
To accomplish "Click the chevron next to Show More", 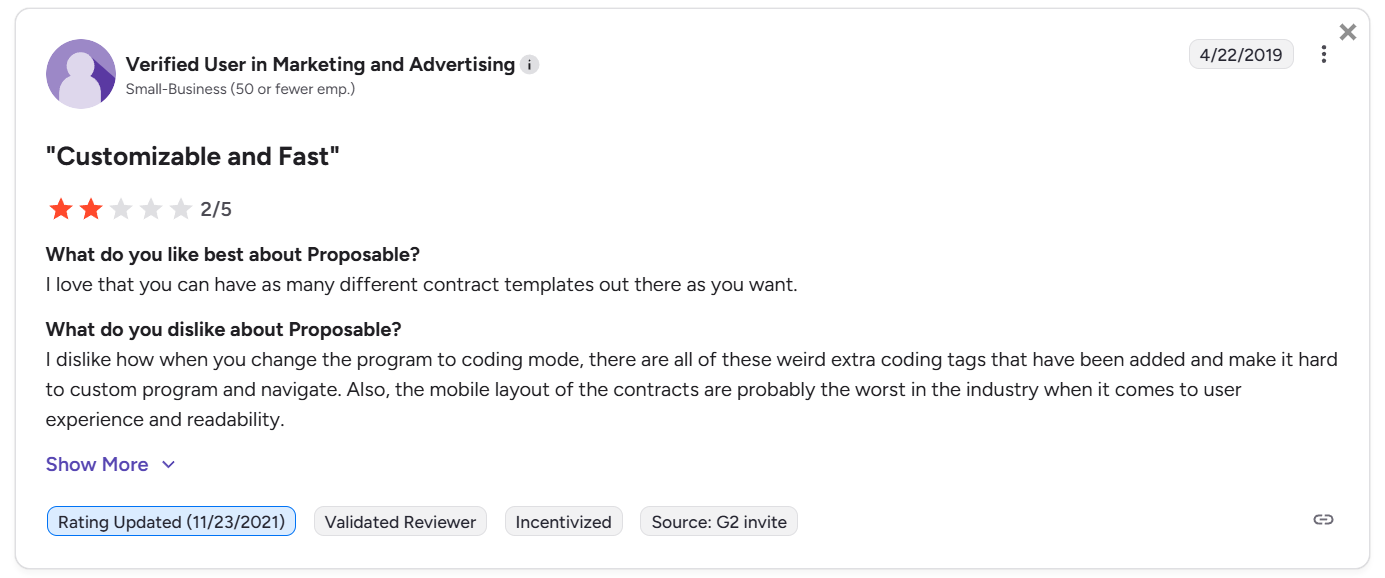I will (169, 465).
